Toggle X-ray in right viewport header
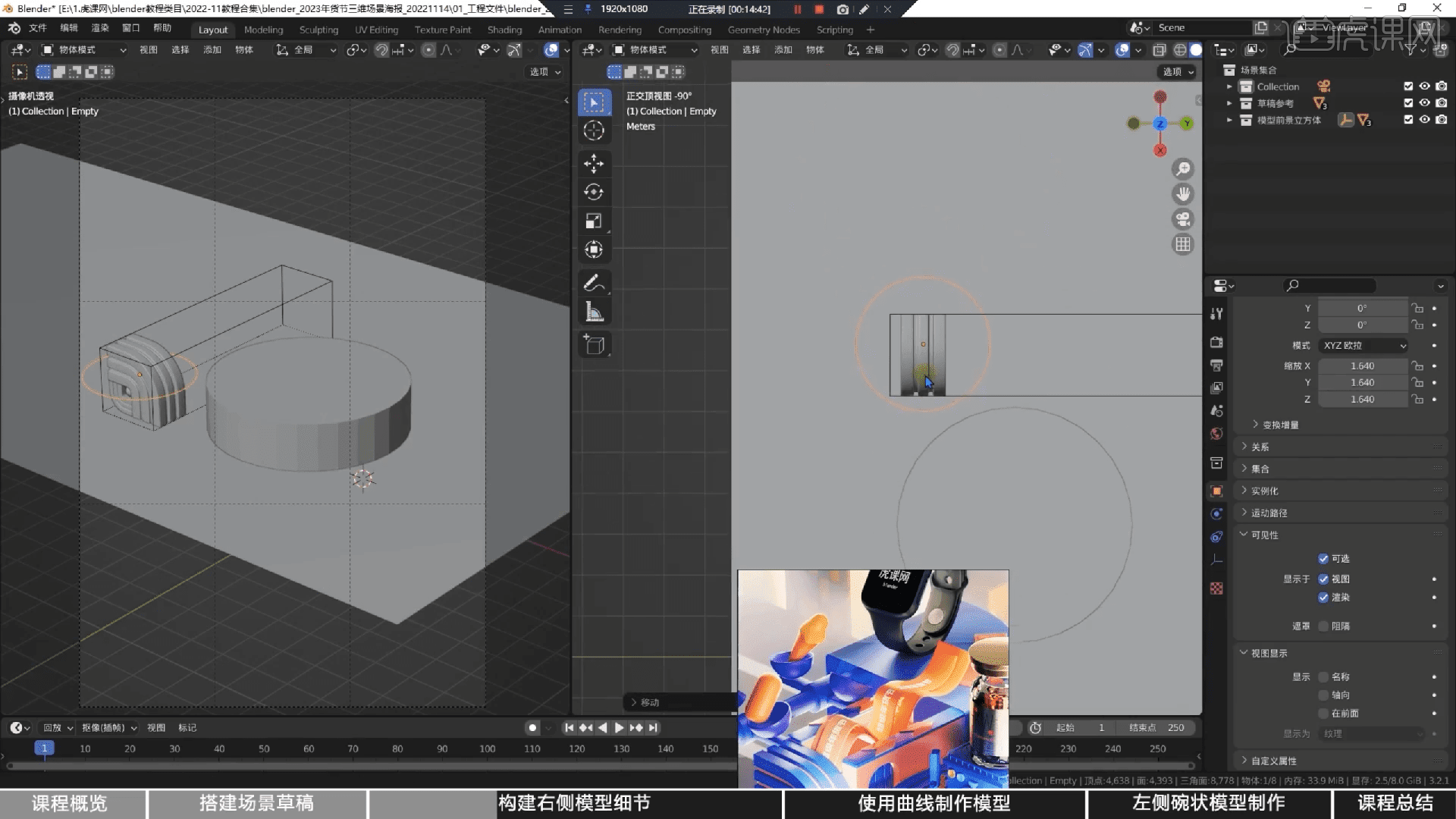Viewport: 1456px width, 819px height. (1159, 50)
